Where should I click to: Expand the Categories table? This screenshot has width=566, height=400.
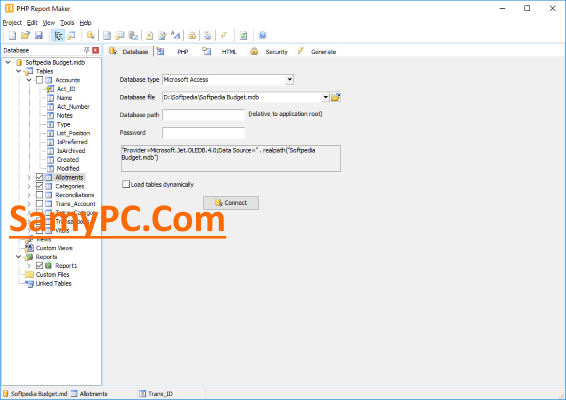[x=29, y=186]
